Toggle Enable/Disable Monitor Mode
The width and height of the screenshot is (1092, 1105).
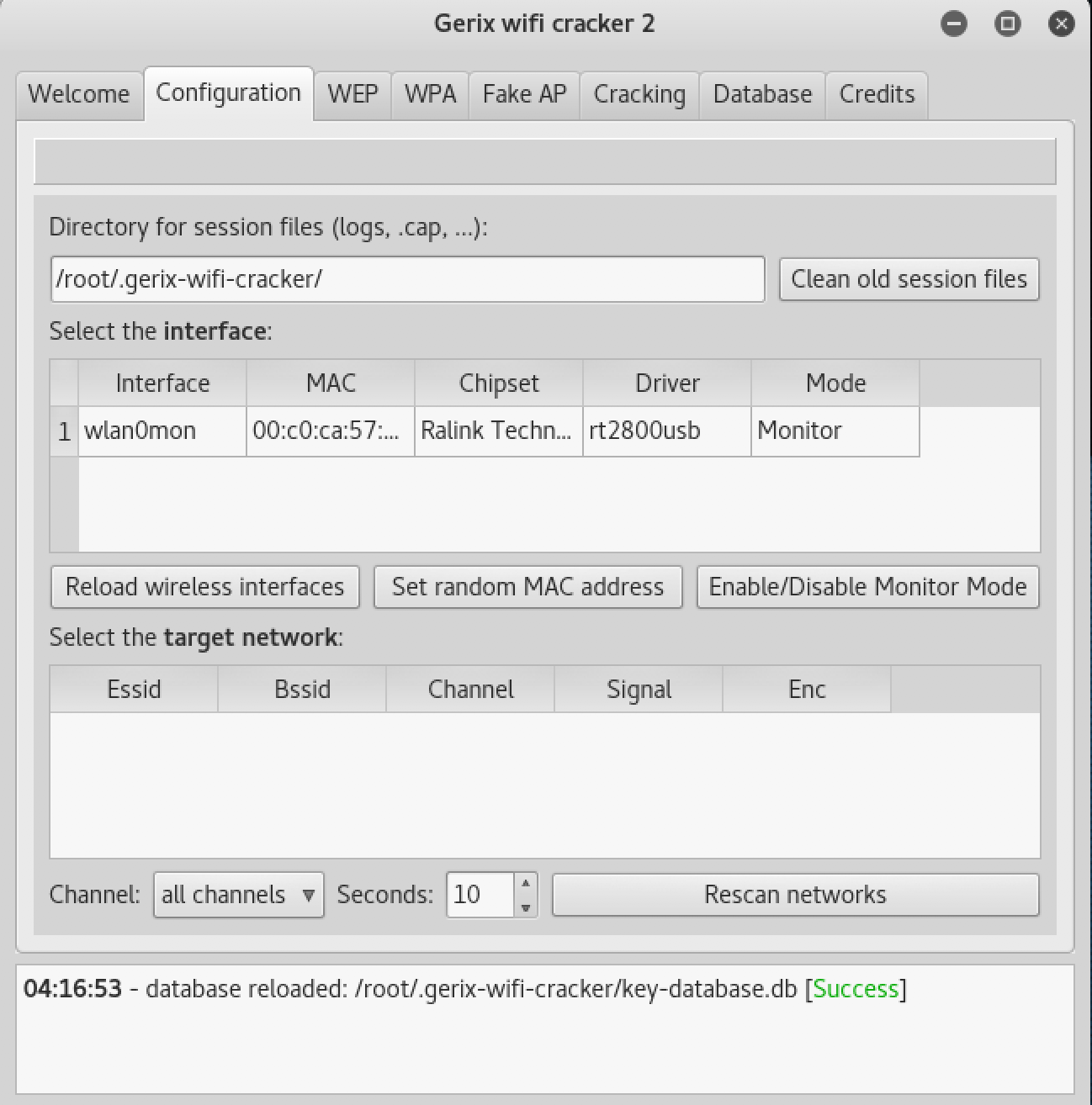pos(867,586)
